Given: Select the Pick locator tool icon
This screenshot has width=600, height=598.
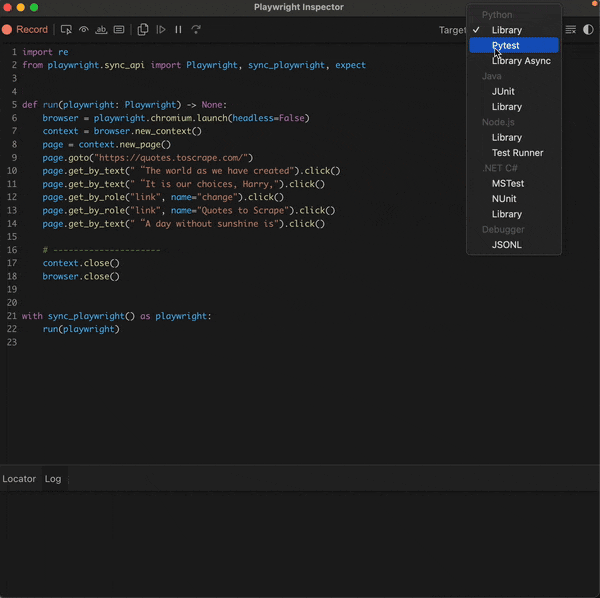Looking at the screenshot, I should [x=66, y=29].
